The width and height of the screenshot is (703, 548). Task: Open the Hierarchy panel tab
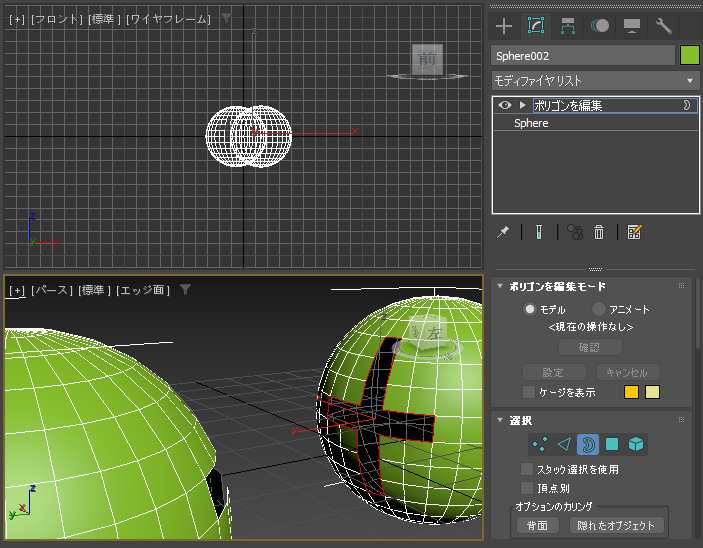point(568,26)
